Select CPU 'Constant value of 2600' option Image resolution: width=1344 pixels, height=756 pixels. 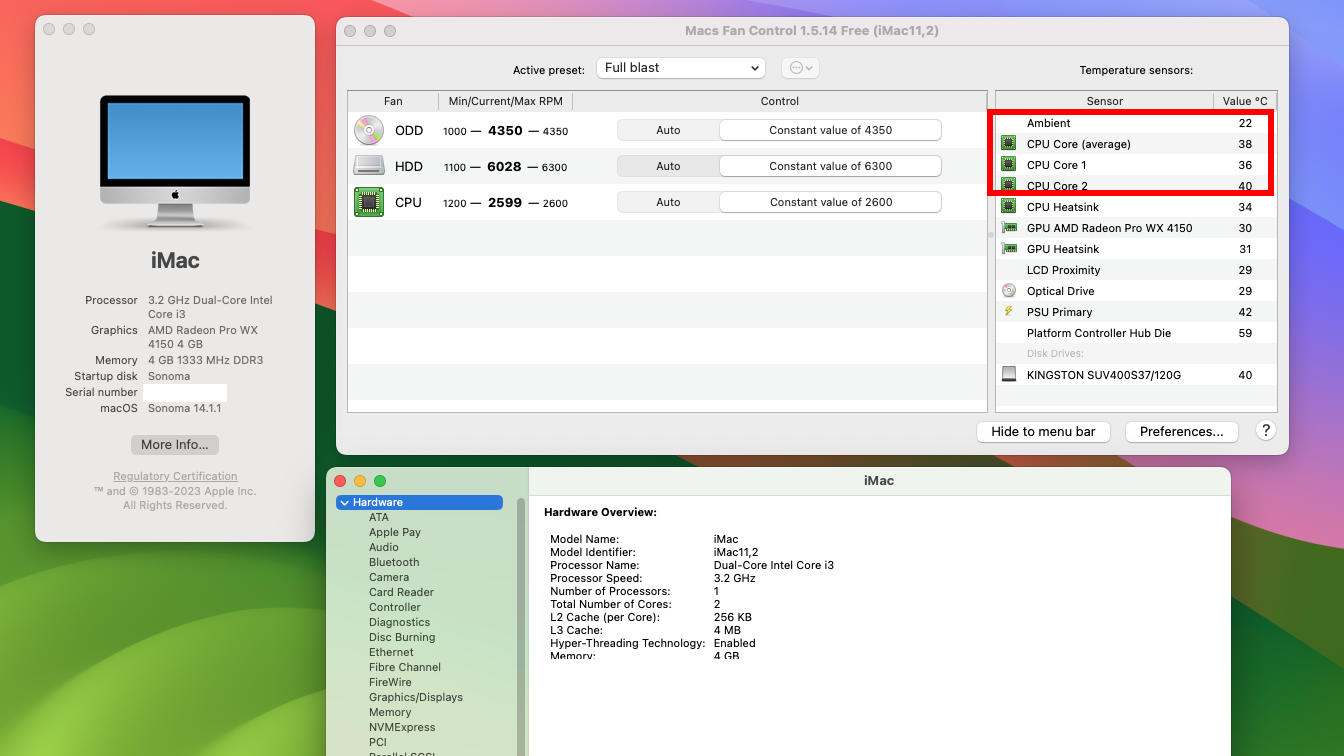coord(830,202)
